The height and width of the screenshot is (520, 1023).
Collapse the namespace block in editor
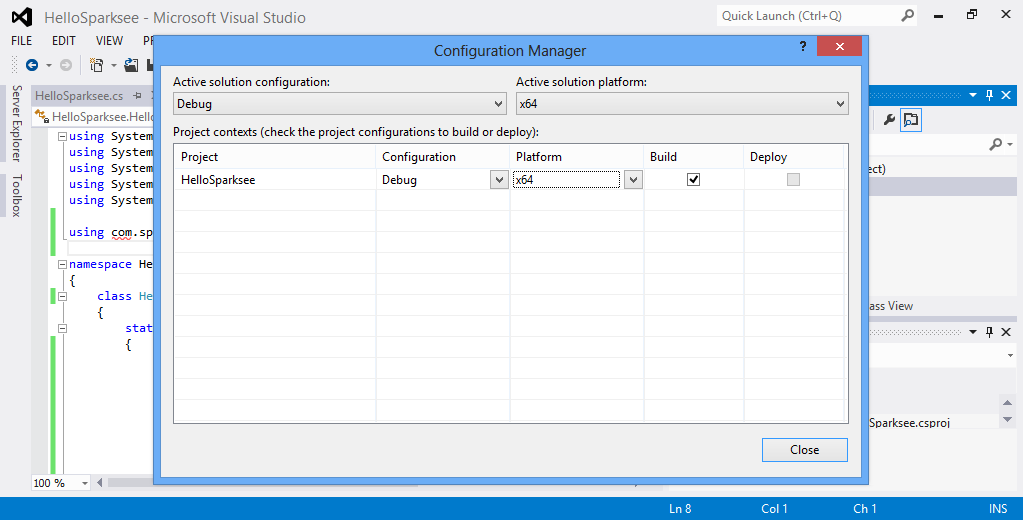(x=63, y=264)
